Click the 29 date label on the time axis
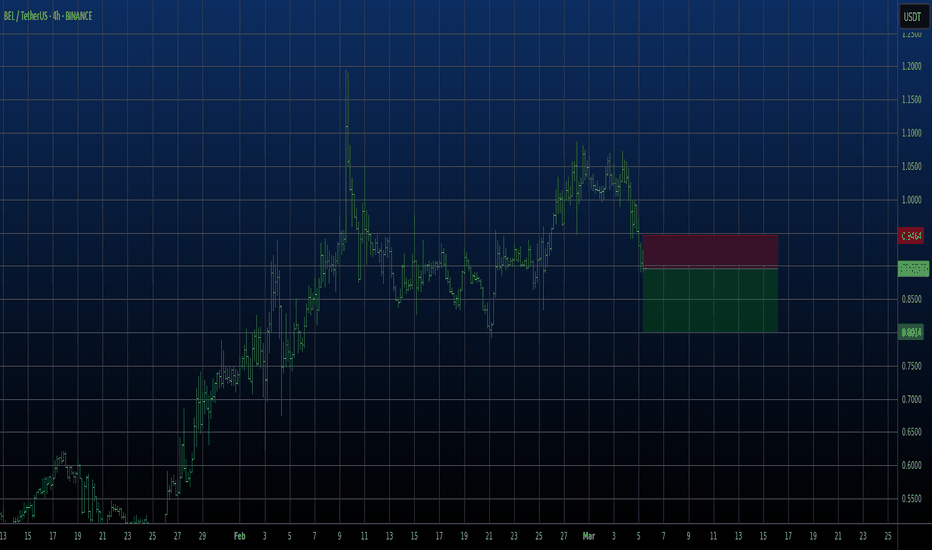The image size is (932, 550). point(202,536)
